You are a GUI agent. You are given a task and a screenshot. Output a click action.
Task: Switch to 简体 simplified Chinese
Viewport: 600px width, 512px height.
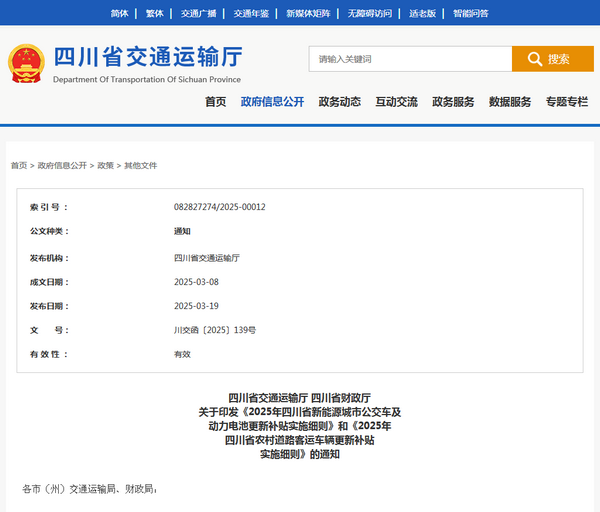pos(119,13)
